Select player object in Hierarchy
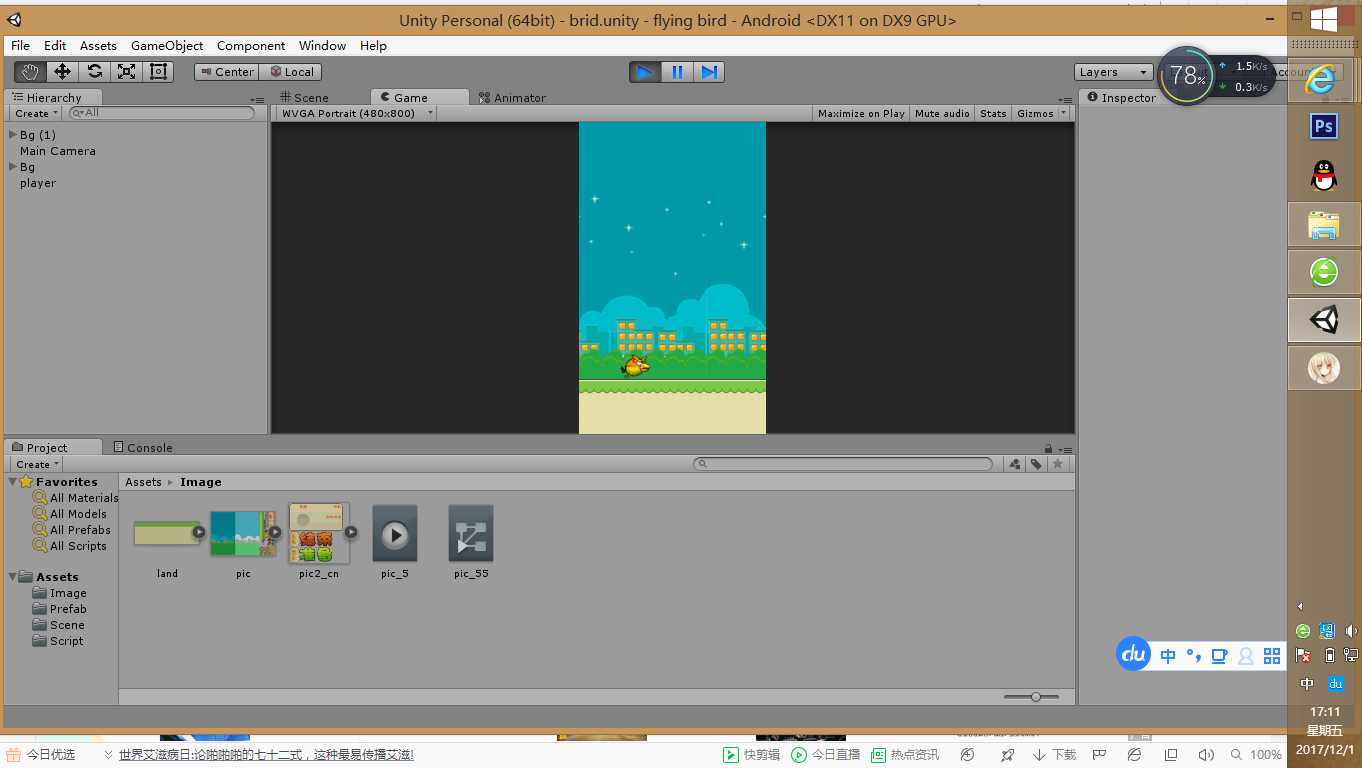The height and width of the screenshot is (768, 1362). click(38, 183)
